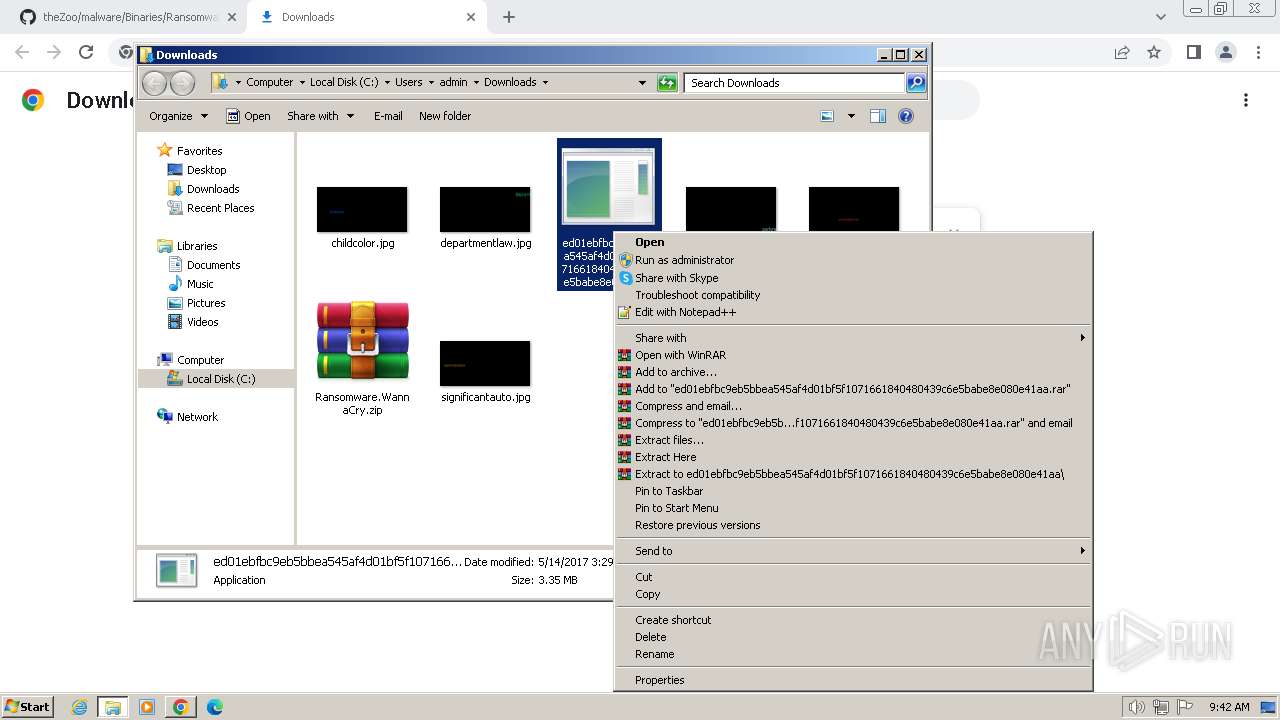This screenshot has width=1280, height=720.
Task: Expand the Send to submenu
Action: (x=853, y=551)
